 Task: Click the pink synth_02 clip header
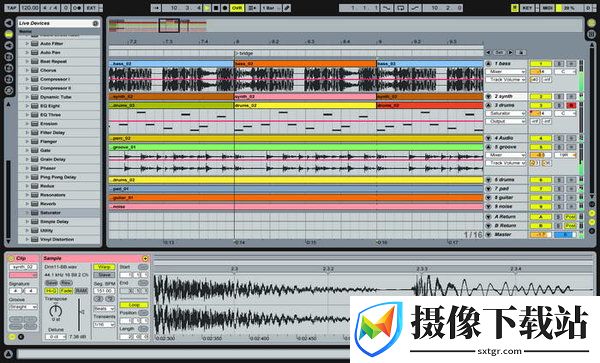(x=305, y=97)
